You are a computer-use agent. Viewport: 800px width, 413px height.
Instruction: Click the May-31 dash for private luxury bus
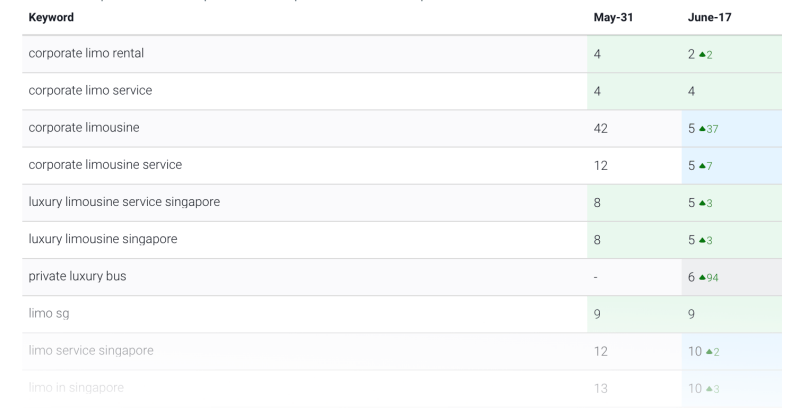coord(596,278)
